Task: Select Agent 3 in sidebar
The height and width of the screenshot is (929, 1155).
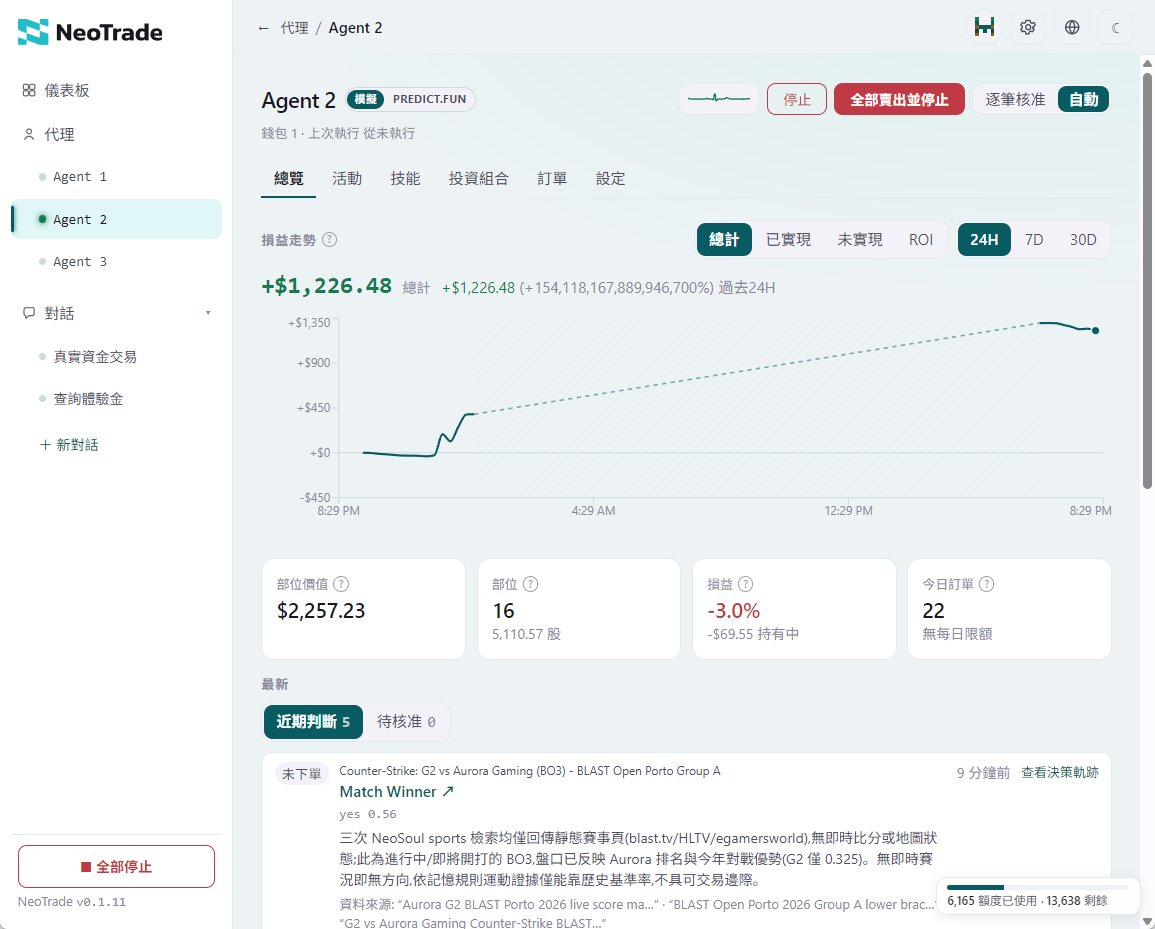Action: tap(116, 262)
